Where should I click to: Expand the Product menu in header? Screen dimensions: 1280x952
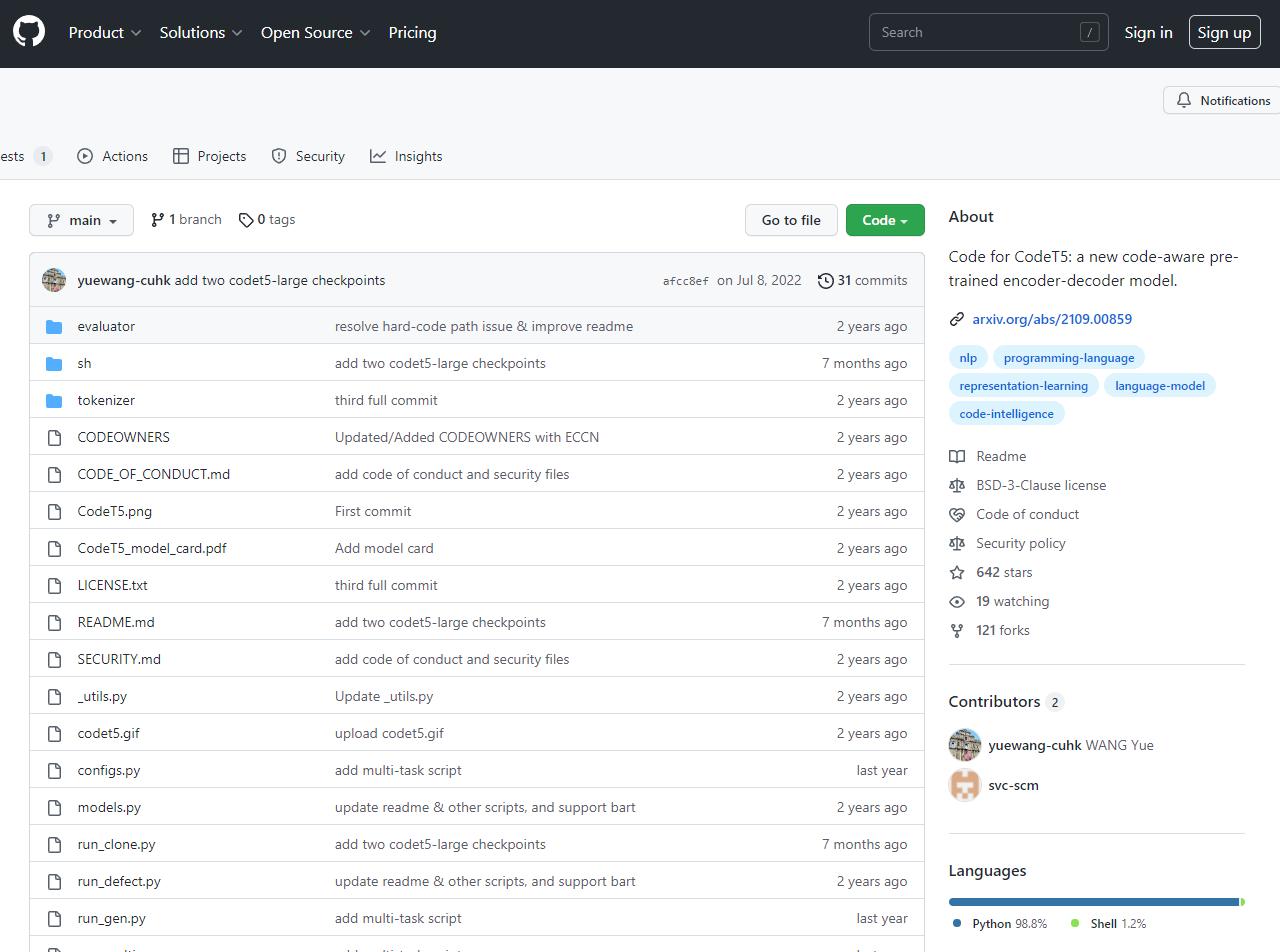click(105, 33)
